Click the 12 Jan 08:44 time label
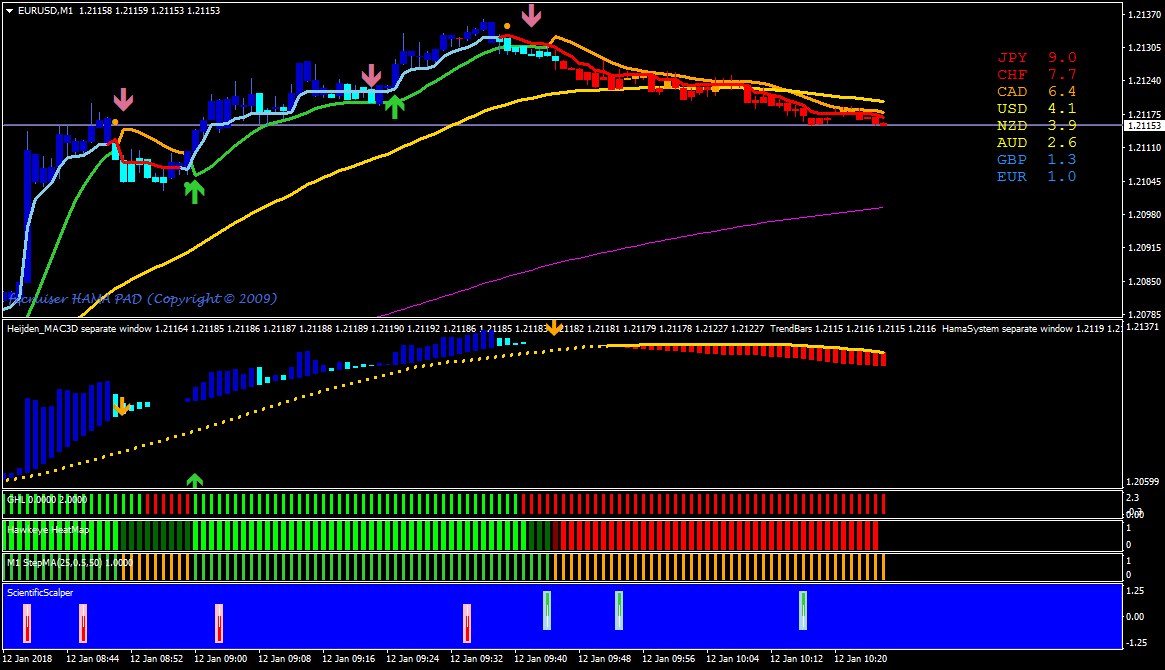Image resolution: width=1165 pixels, height=670 pixels. (93, 658)
